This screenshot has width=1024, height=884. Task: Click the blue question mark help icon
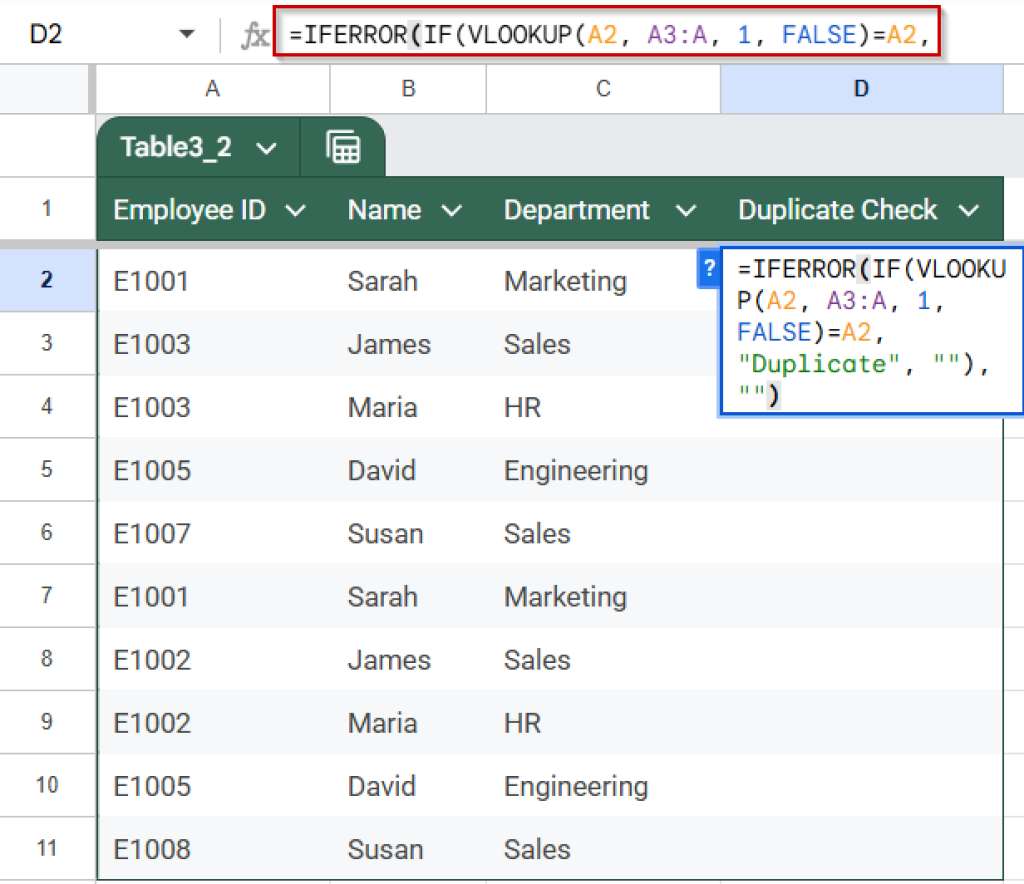click(709, 268)
